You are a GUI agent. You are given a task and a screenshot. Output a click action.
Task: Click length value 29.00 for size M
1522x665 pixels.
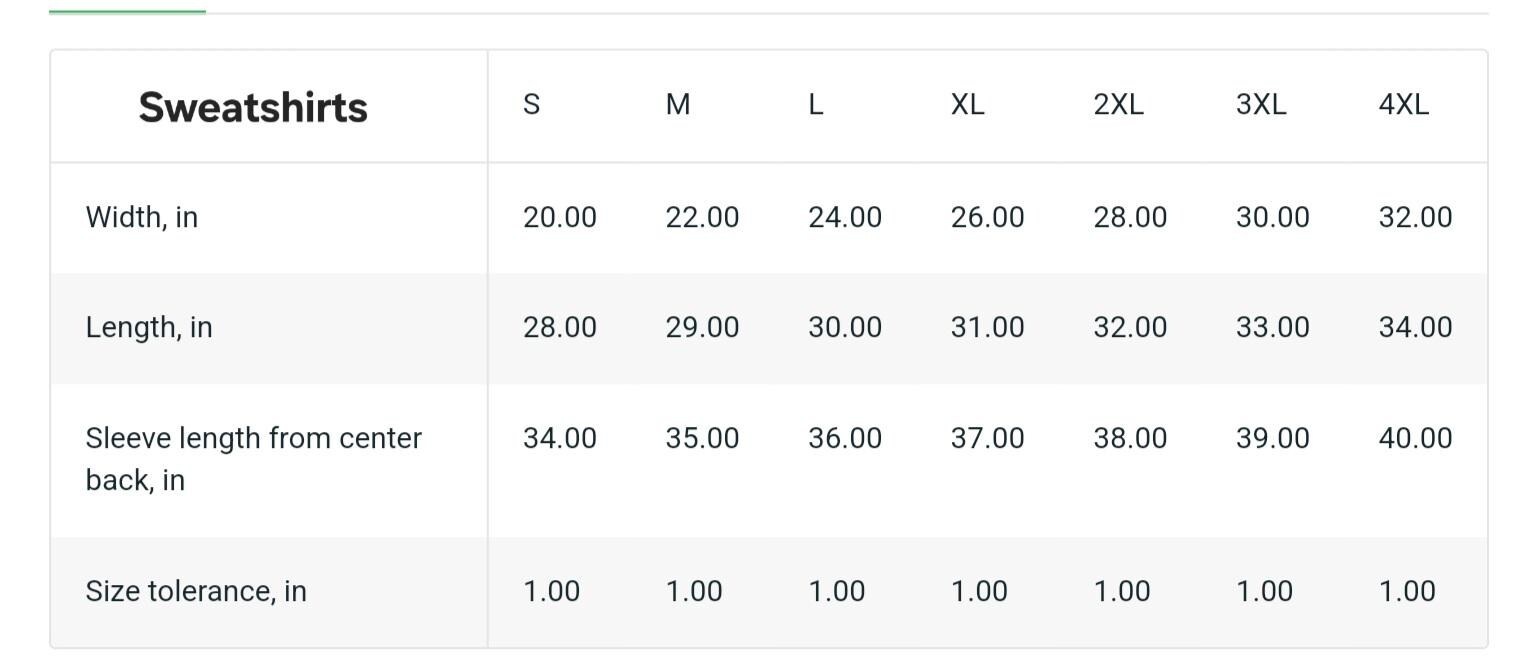[x=703, y=327]
